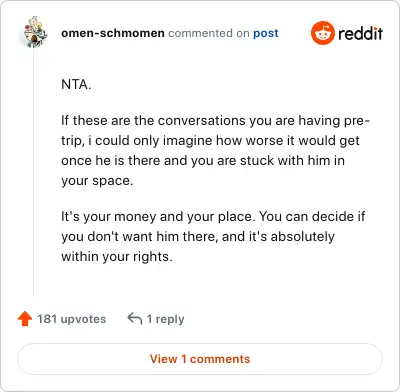Click the line starting "If these are the conversations"

click(215, 121)
